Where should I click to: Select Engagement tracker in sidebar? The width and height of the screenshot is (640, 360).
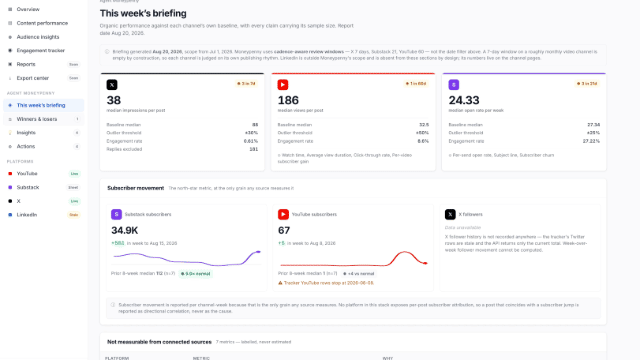coord(43,50)
